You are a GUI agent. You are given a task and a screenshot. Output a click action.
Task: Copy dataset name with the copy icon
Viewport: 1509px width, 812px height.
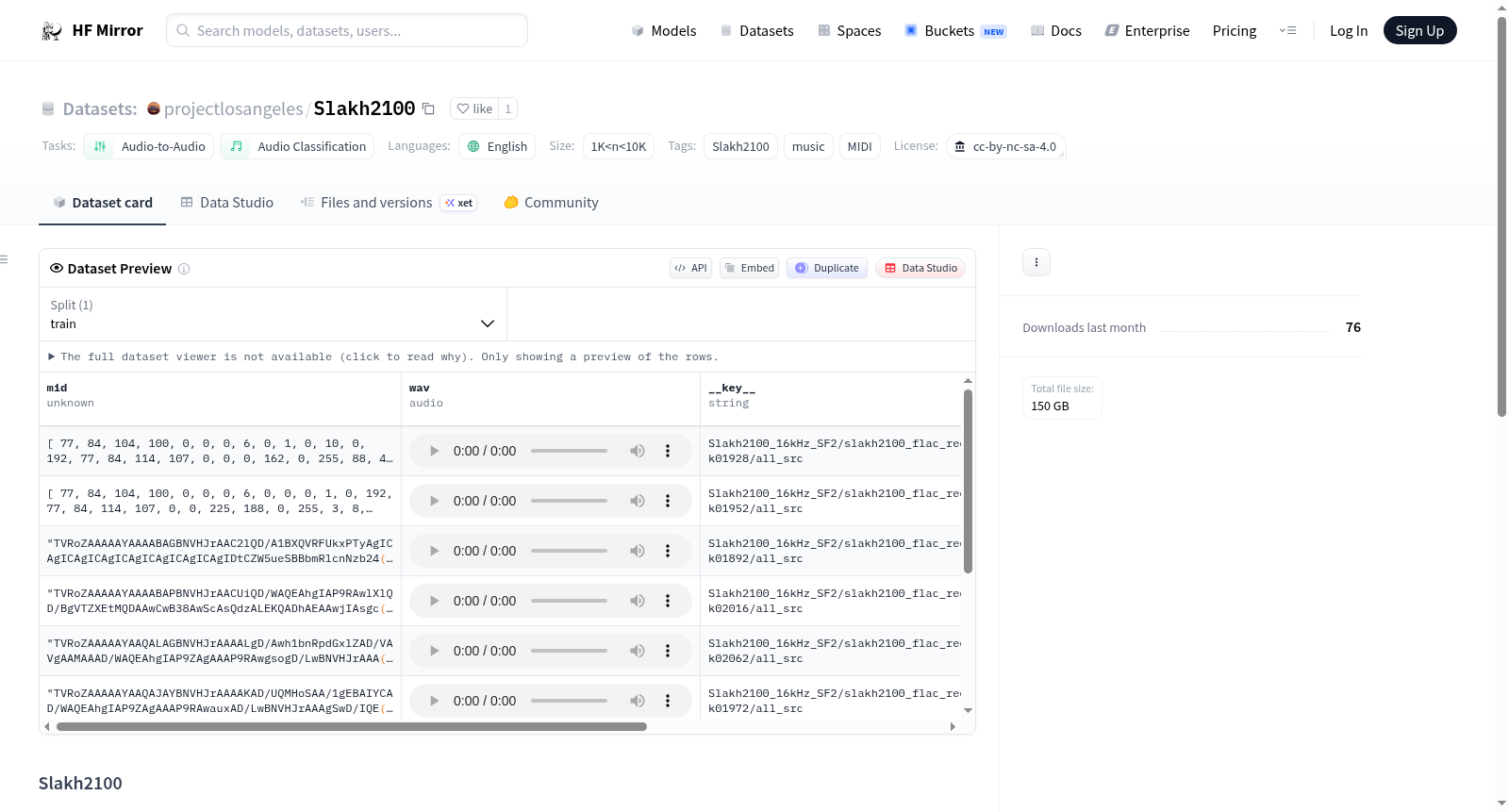pos(428,108)
